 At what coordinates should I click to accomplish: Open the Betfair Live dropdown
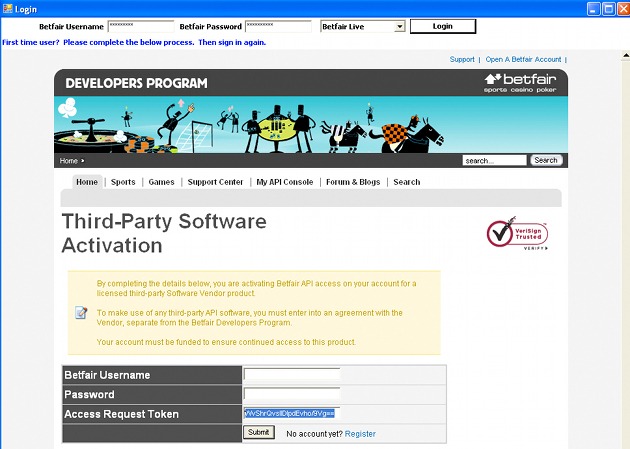(x=363, y=27)
